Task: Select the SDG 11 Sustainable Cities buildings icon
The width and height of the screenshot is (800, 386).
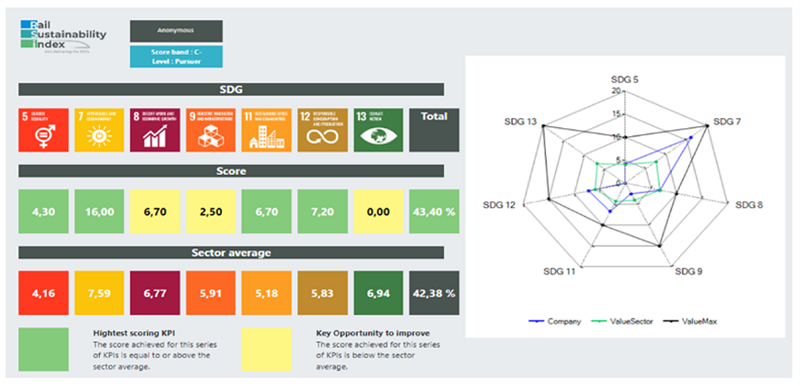Action: (266, 130)
